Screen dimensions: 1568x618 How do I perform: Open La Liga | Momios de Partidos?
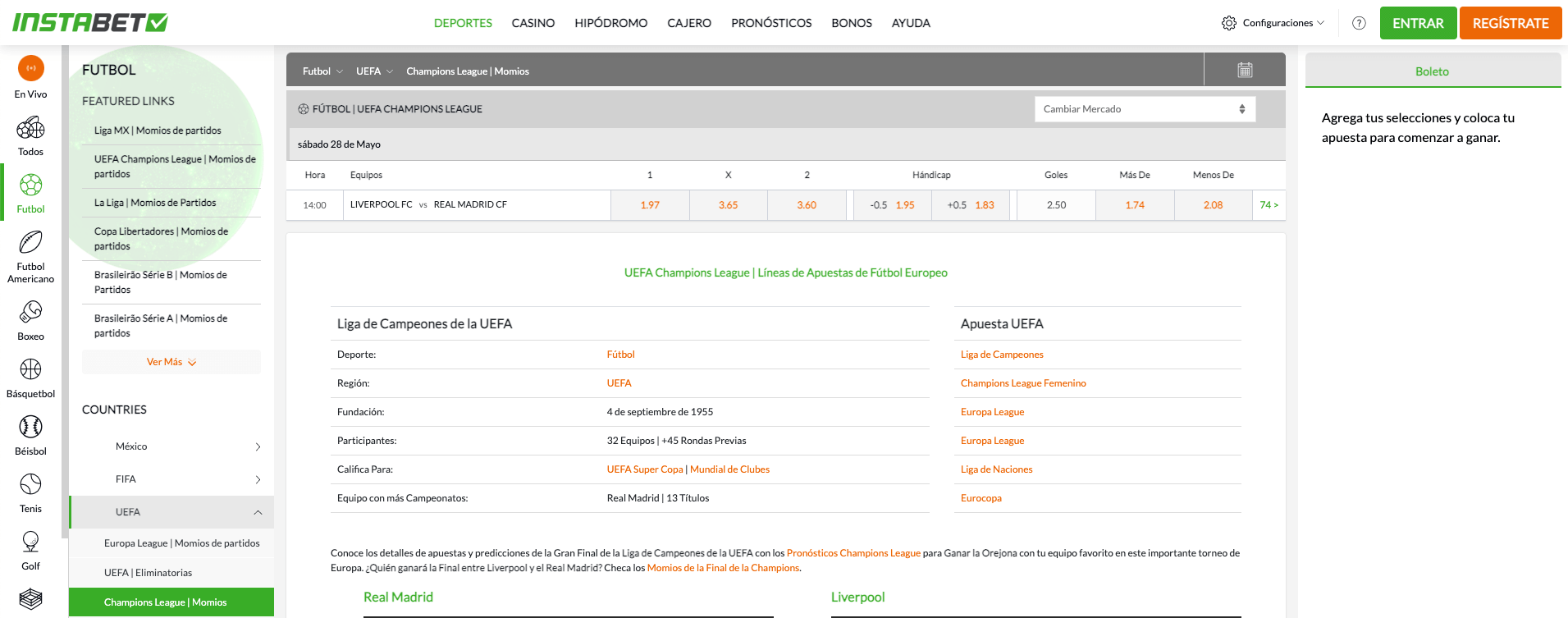155,203
